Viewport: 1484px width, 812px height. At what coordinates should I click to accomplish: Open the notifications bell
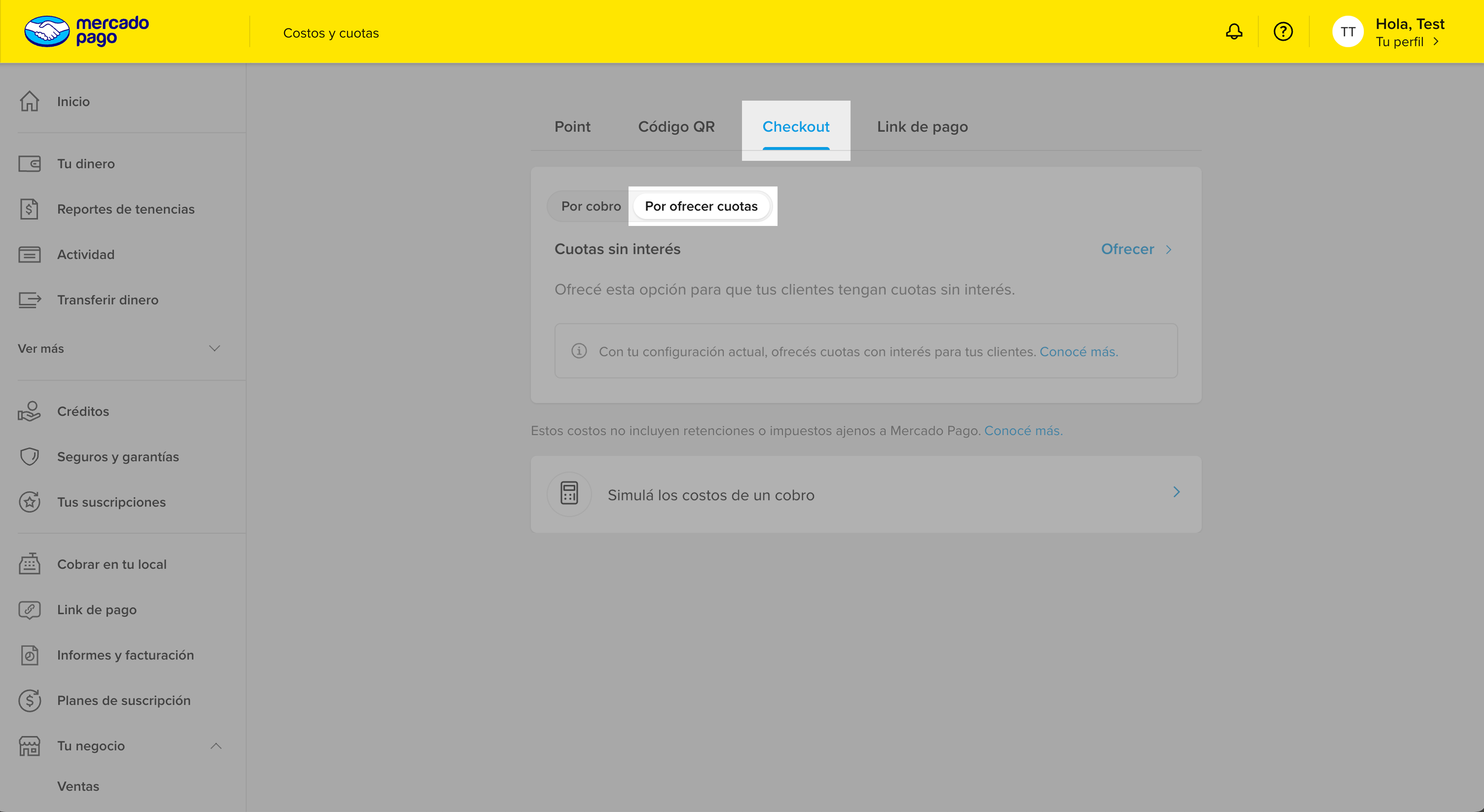point(1233,31)
